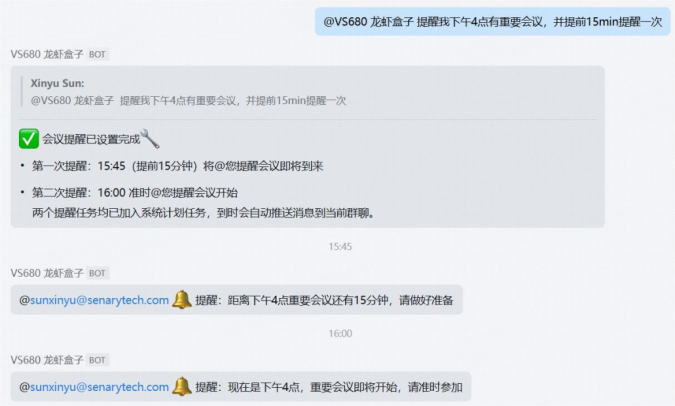The height and width of the screenshot is (406, 675).
Task: Click the 15:45 timestamp divider
Action: 340,246
